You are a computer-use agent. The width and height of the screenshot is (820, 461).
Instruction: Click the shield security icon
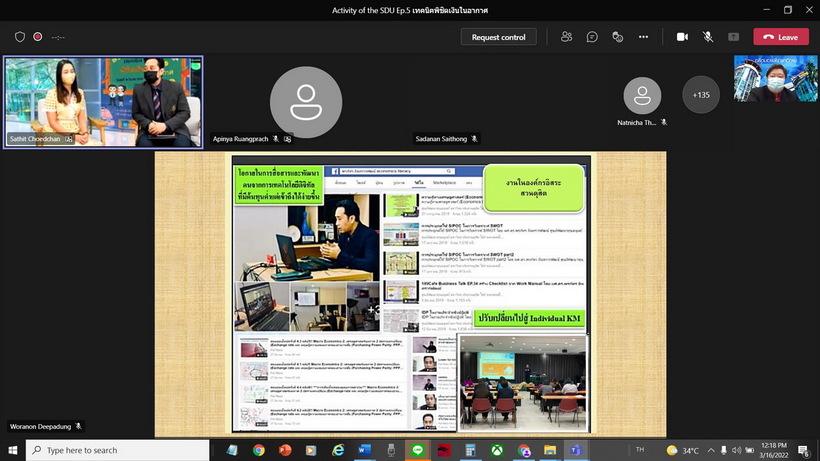tap(20, 37)
